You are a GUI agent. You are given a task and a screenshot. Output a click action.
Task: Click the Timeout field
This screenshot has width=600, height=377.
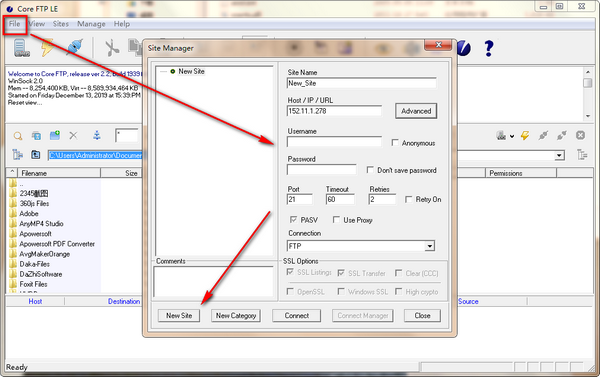click(x=340, y=199)
